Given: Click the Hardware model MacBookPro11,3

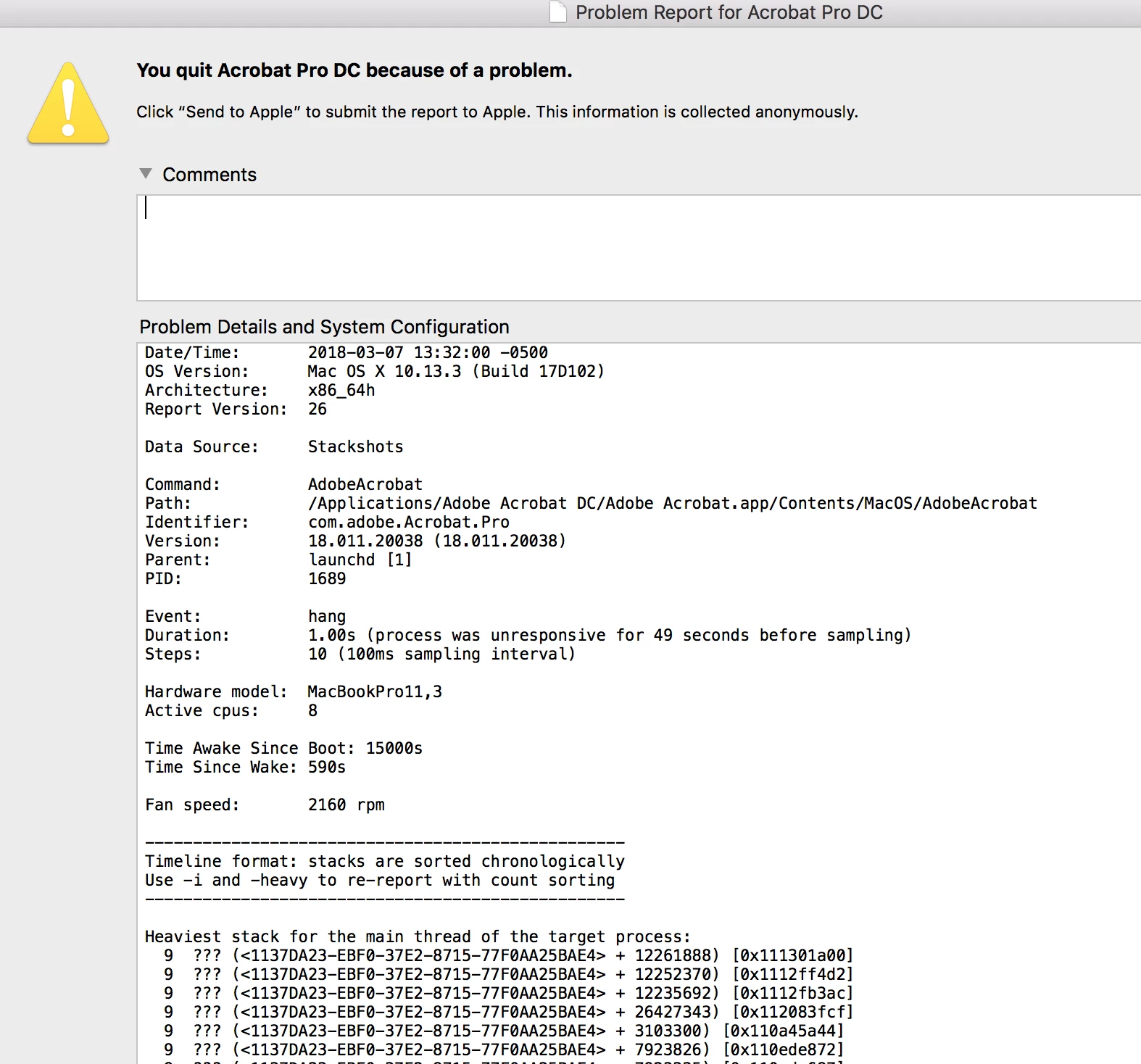Looking at the screenshot, I should pos(375,692).
